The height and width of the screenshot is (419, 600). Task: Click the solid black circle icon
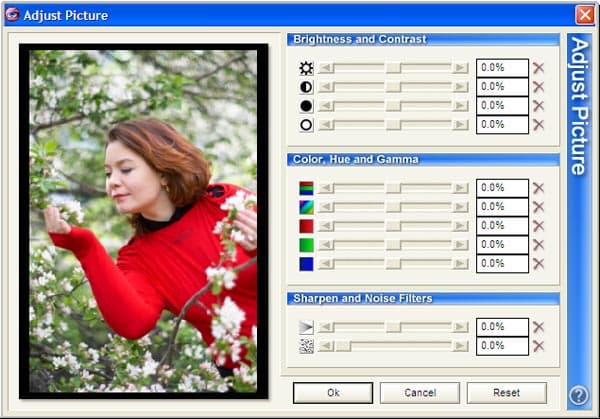click(x=306, y=106)
